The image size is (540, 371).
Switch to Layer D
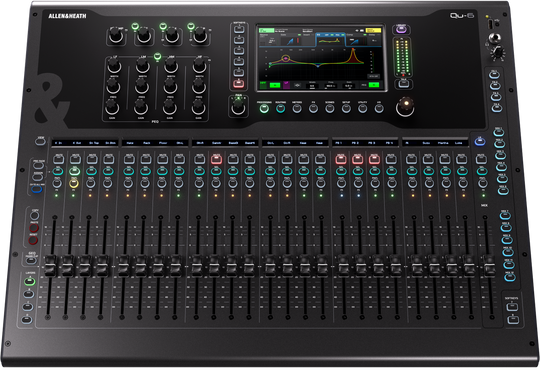click(x=27, y=319)
